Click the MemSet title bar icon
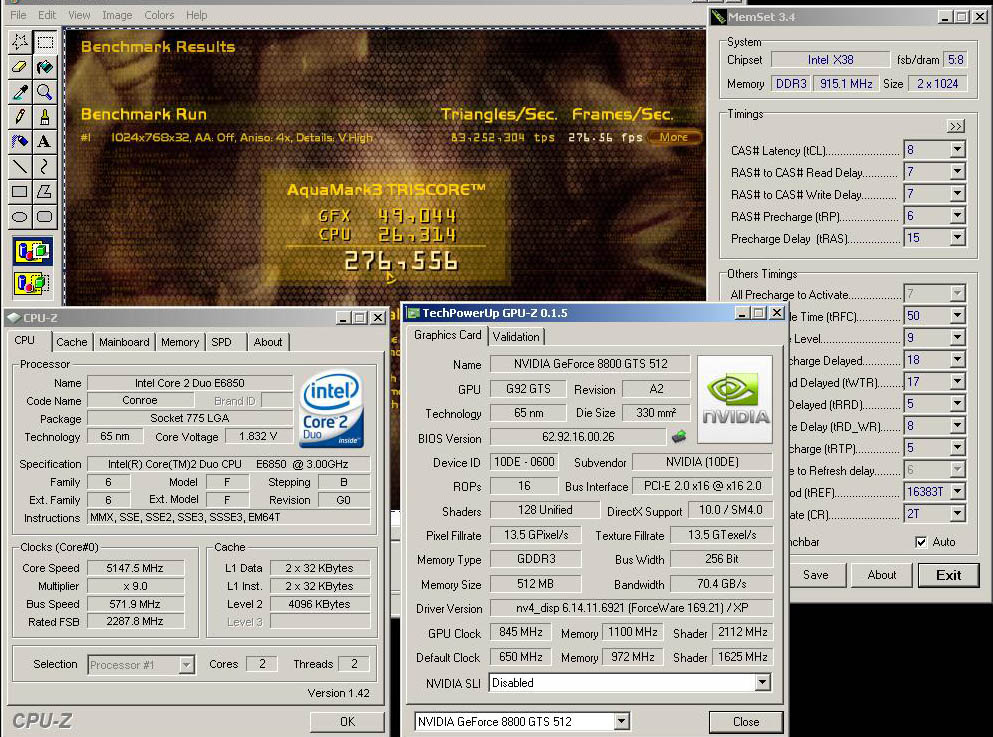 (718, 17)
